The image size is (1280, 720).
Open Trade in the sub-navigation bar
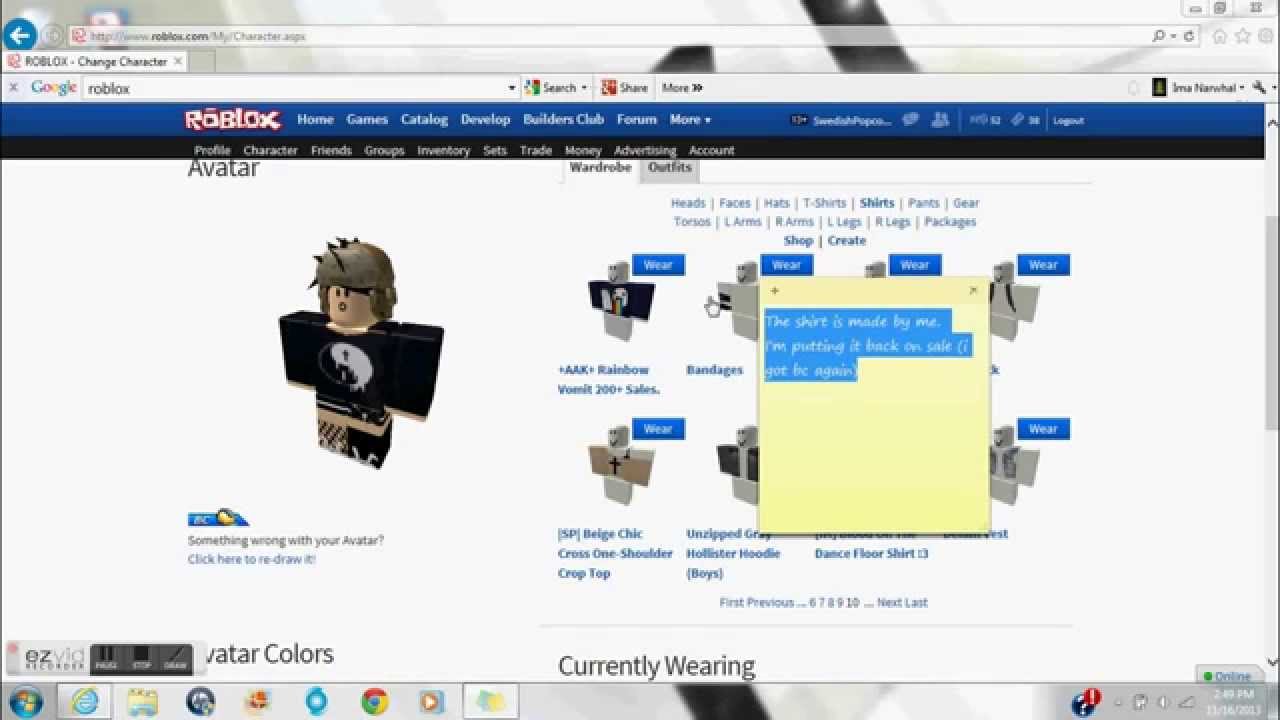click(x=535, y=150)
